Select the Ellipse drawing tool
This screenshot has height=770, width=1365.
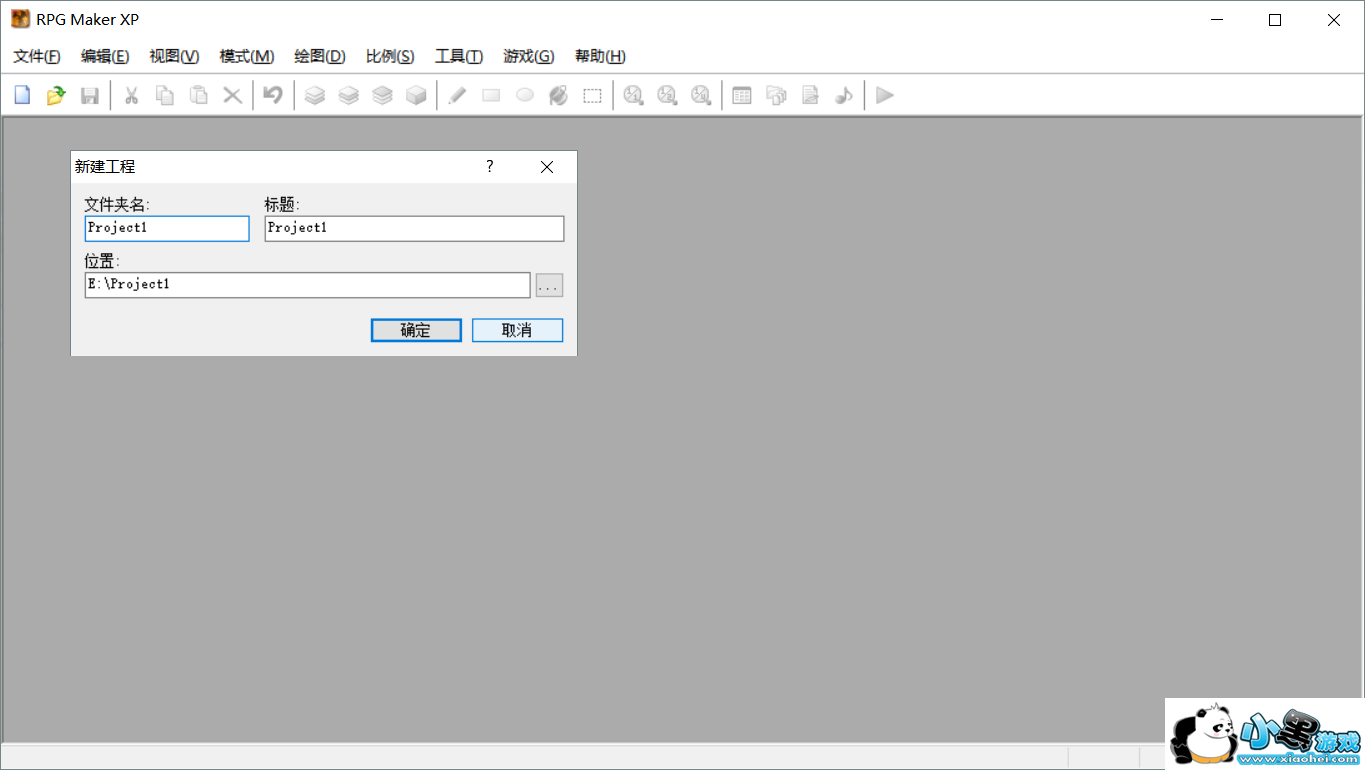[525, 95]
